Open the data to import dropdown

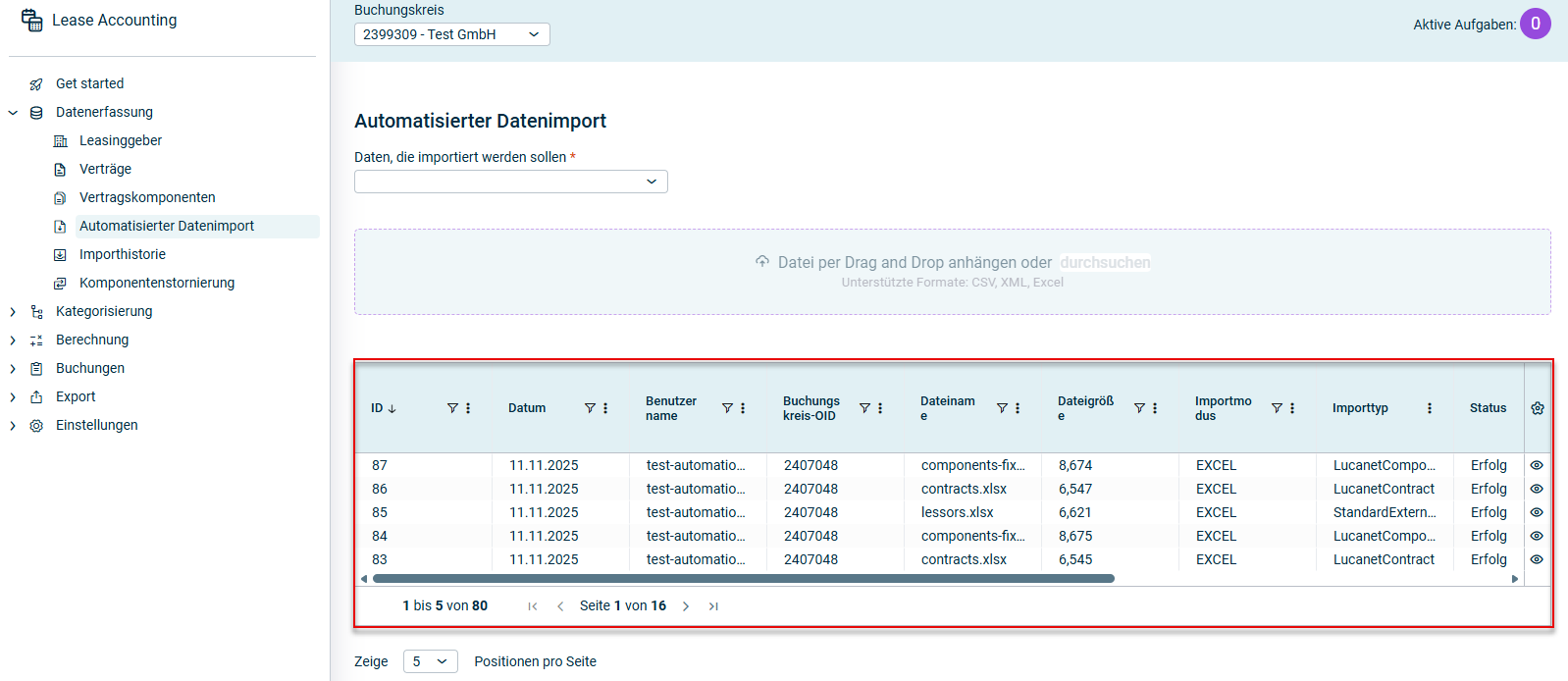(x=510, y=182)
